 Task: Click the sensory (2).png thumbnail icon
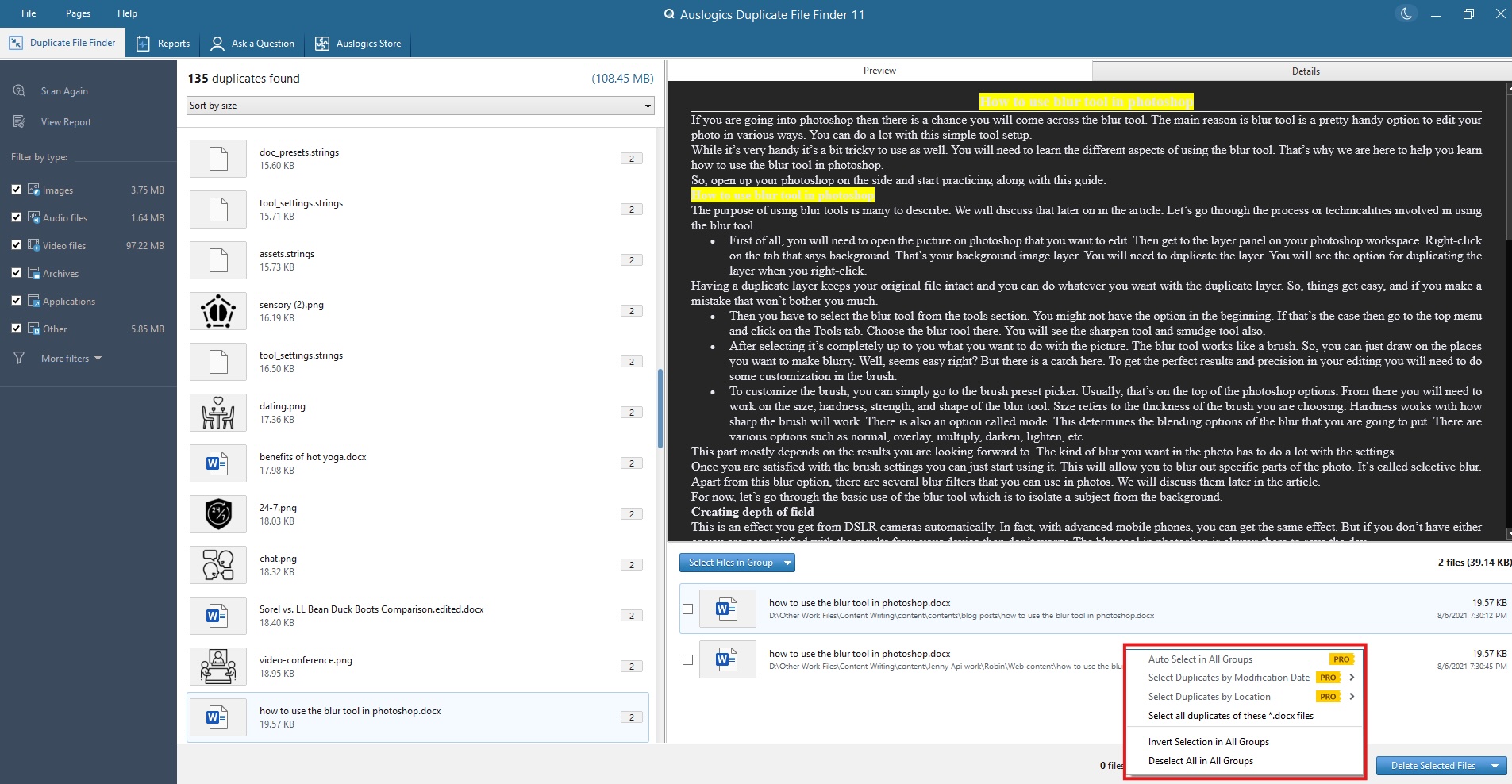coord(218,311)
